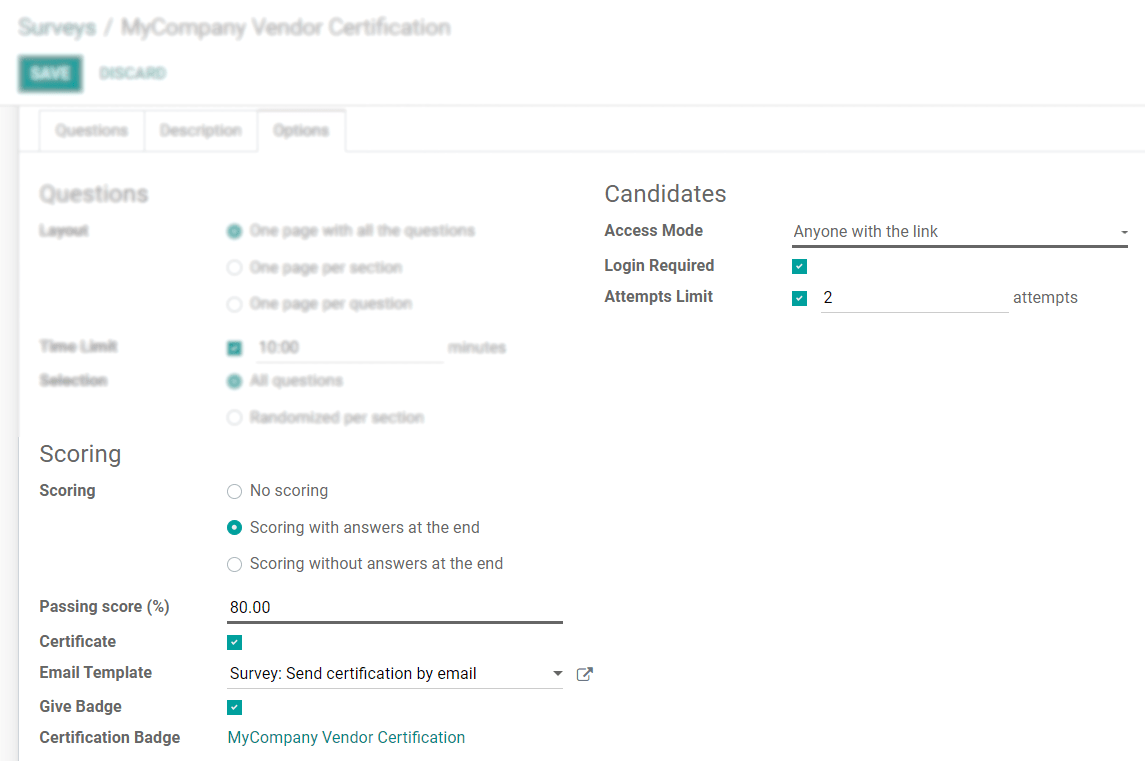Image resolution: width=1145 pixels, height=761 pixels.
Task: Toggle the Login Required checkbox
Action: (800, 267)
